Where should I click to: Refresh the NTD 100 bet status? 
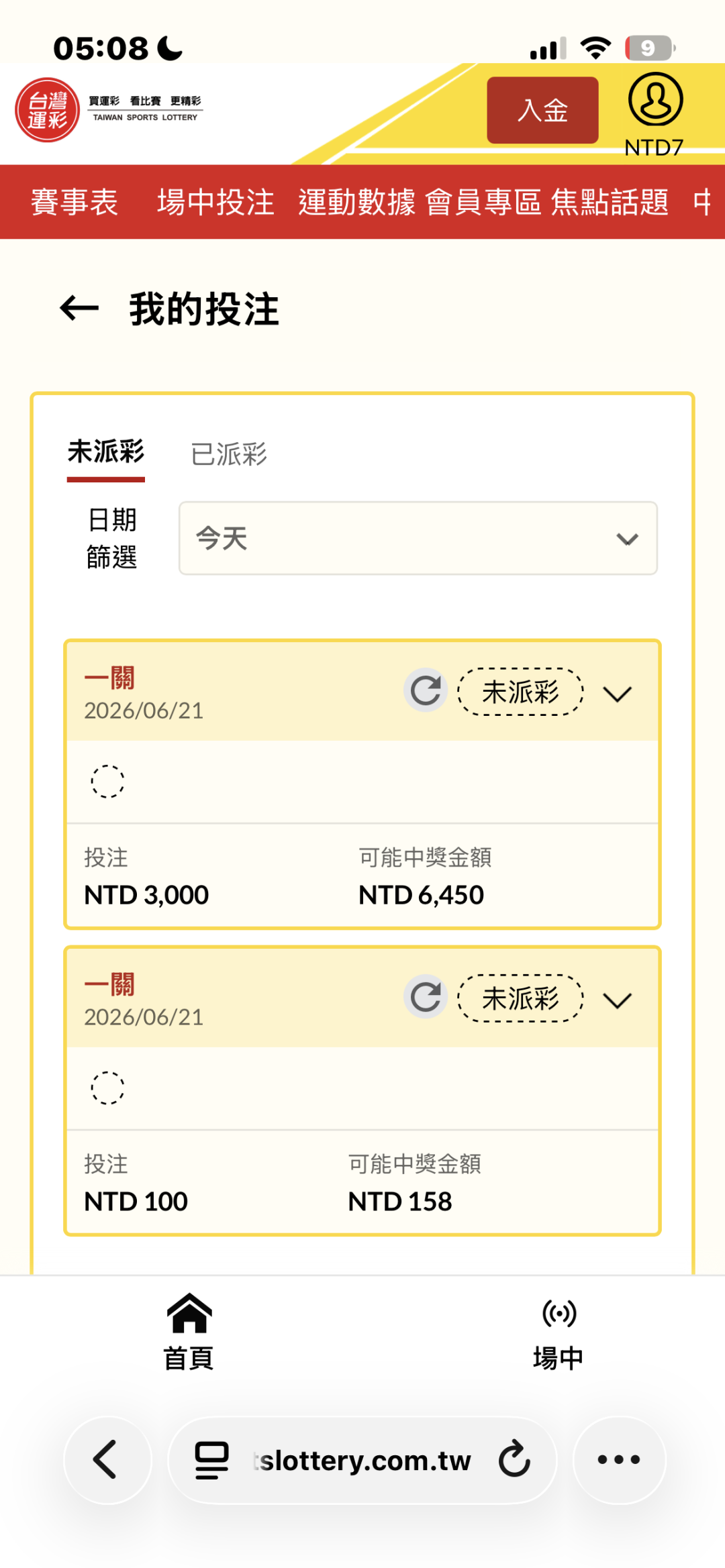(426, 997)
